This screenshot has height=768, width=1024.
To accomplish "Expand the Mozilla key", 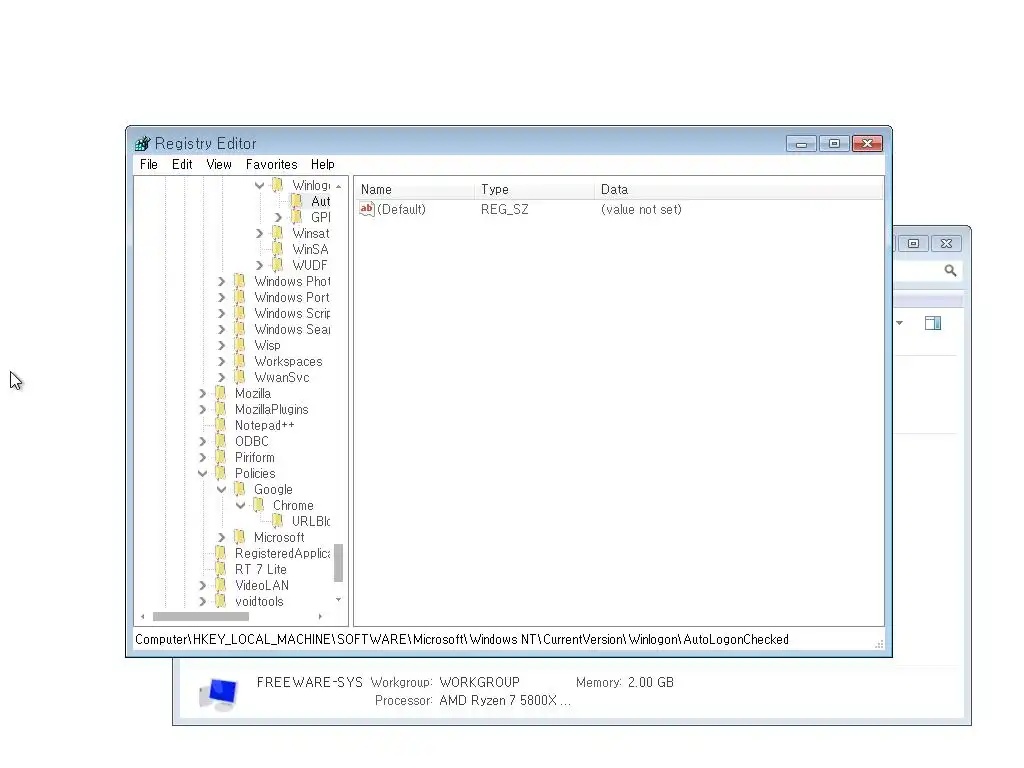I will pyautogui.click(x=202, y=393).
